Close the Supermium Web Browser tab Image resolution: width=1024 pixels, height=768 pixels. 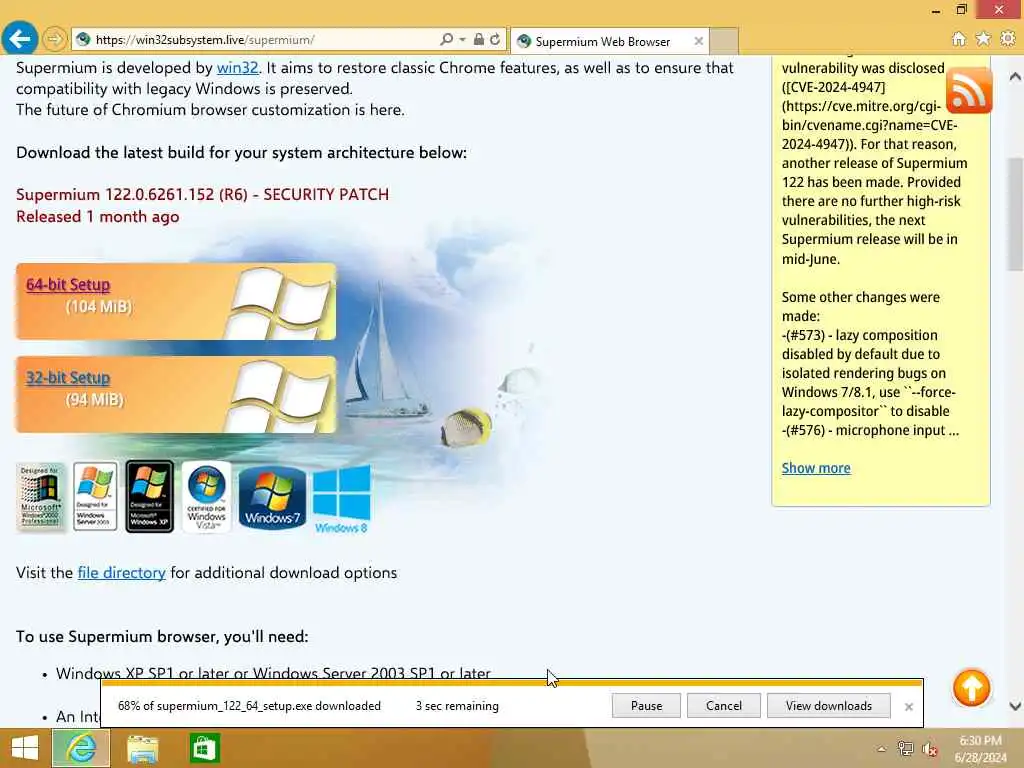tap(698, 41)
